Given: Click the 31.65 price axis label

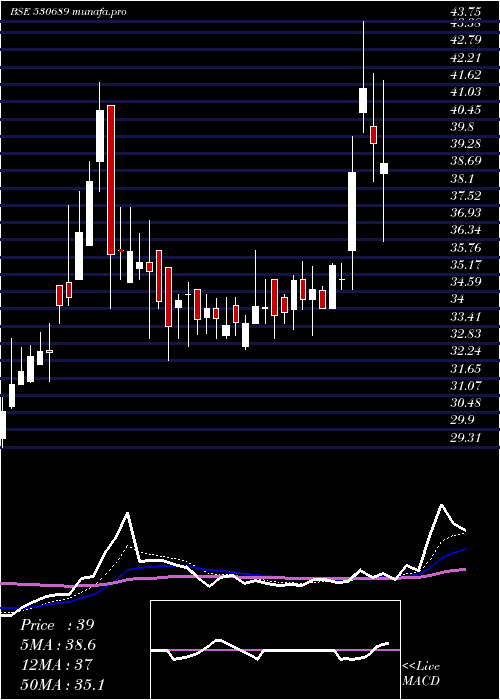Looking at the screenshot, I should [x=465, y=369].
